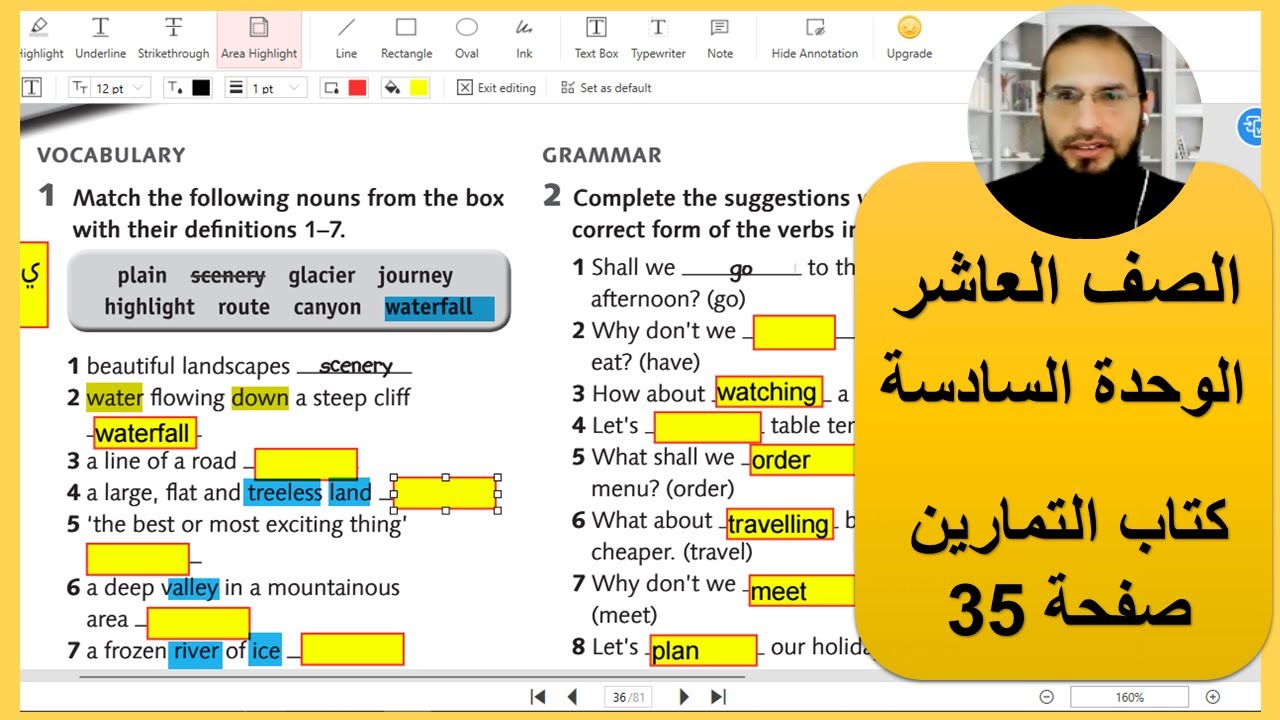This screenshot has width=1280, height=720.
Task: Open the yellow fill color swatch
Action: pyautogui.click(x=419, y=88)
